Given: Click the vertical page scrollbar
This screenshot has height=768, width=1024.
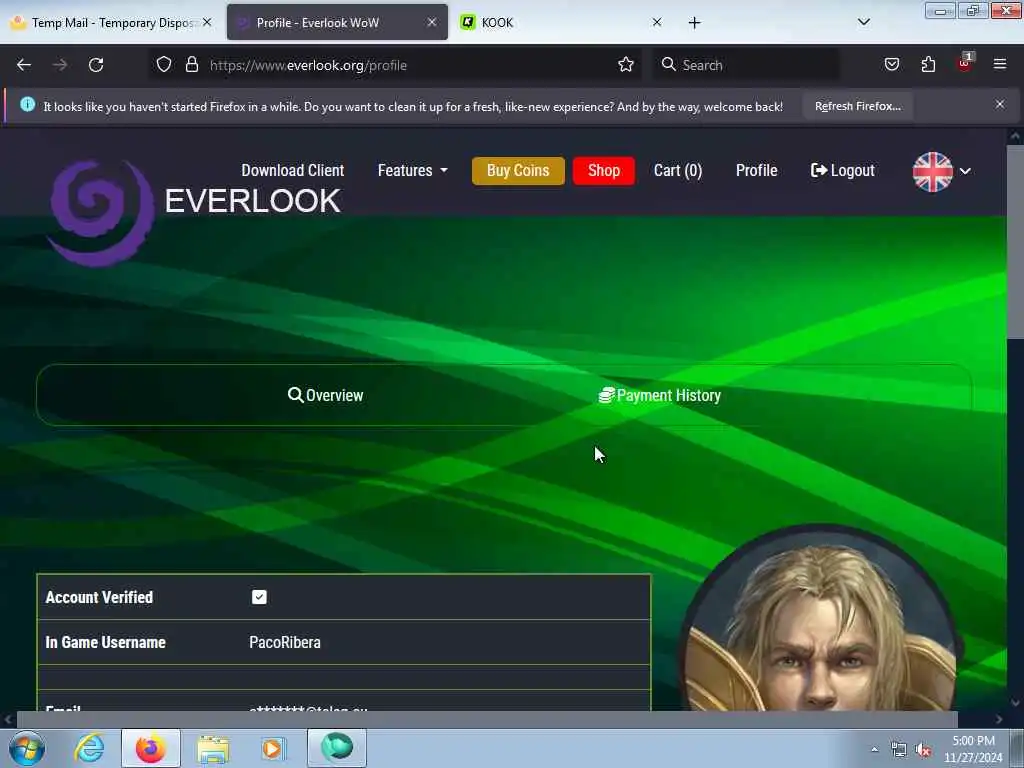Looking at the screenshot, I should click(x=1014, y=242).
